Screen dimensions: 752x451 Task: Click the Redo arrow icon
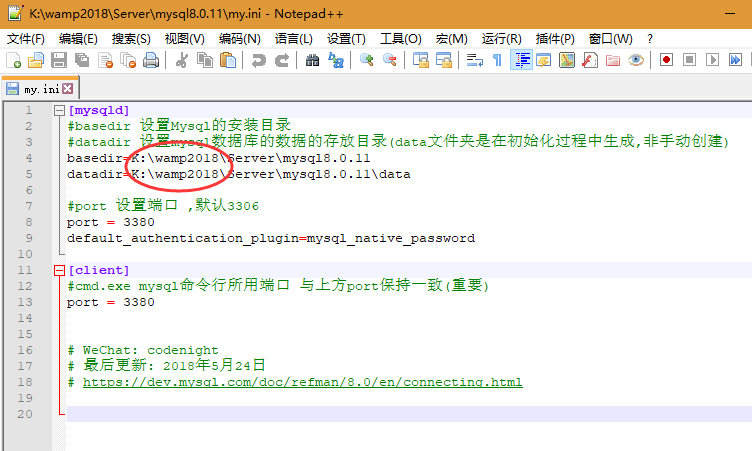[x=282, y=60]
